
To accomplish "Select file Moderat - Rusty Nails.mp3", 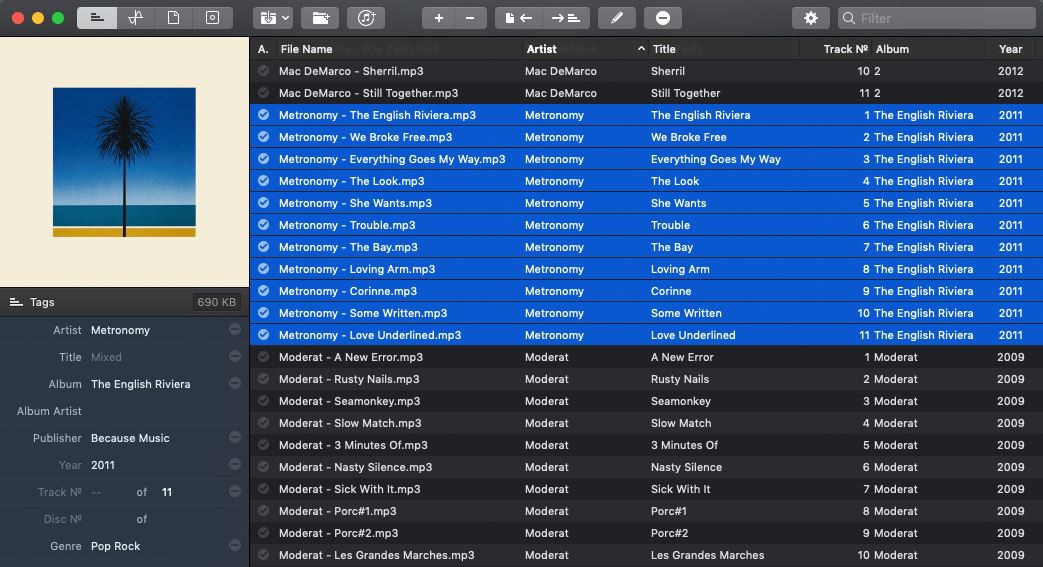I will click(349, 379).
